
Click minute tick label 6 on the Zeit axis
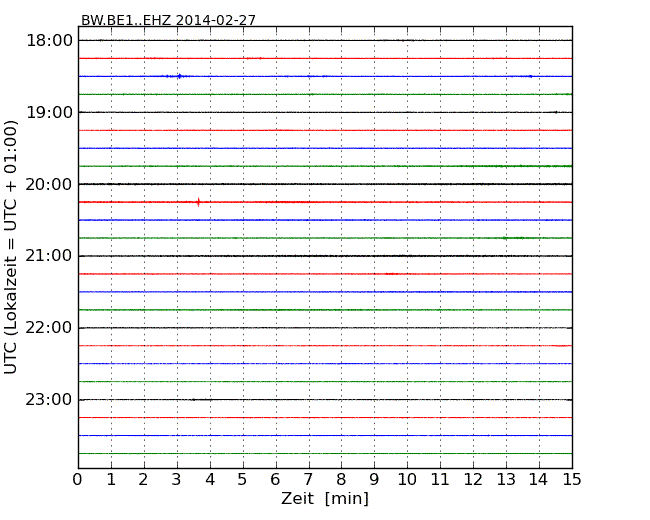coord(276,479)
